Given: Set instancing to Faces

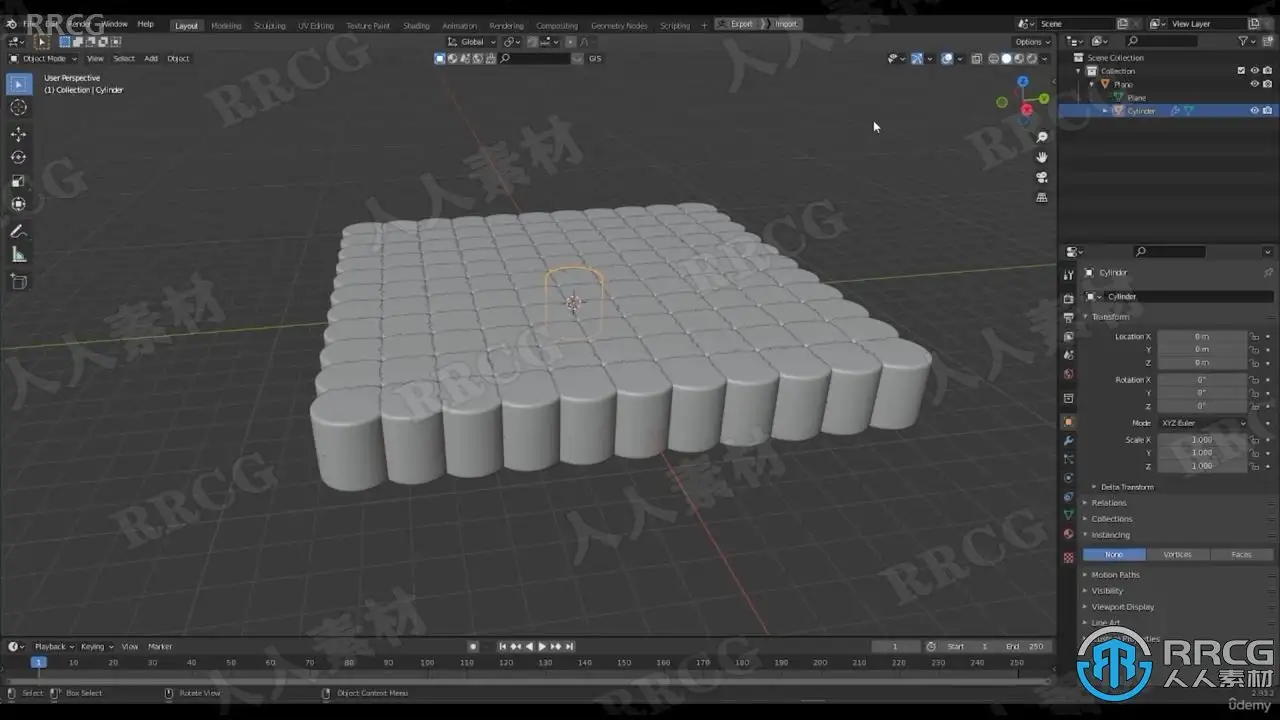Looking at the screenshot, I should click(1241, 554).
